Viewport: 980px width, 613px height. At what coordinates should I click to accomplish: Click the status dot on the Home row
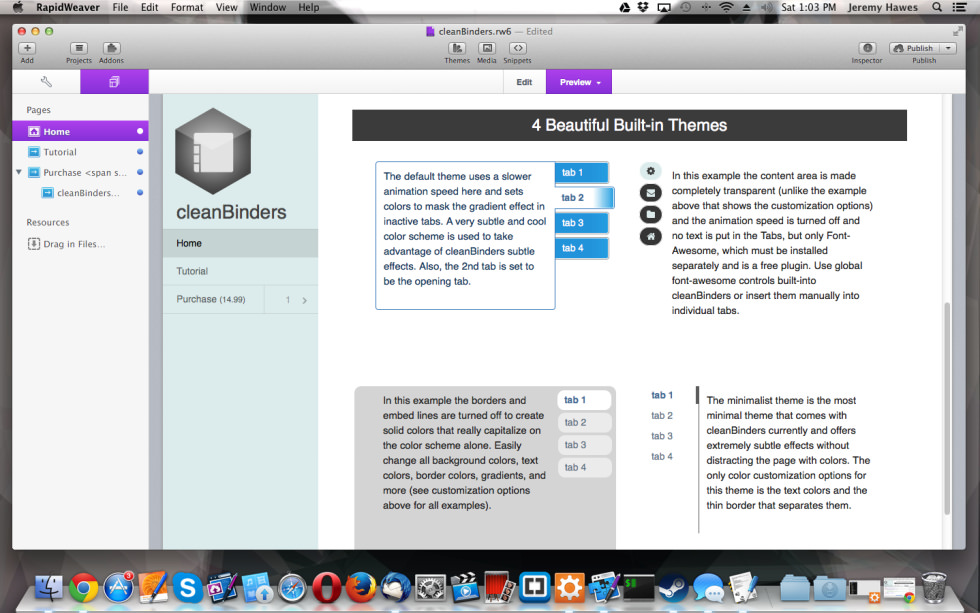(x=140, y=131)
